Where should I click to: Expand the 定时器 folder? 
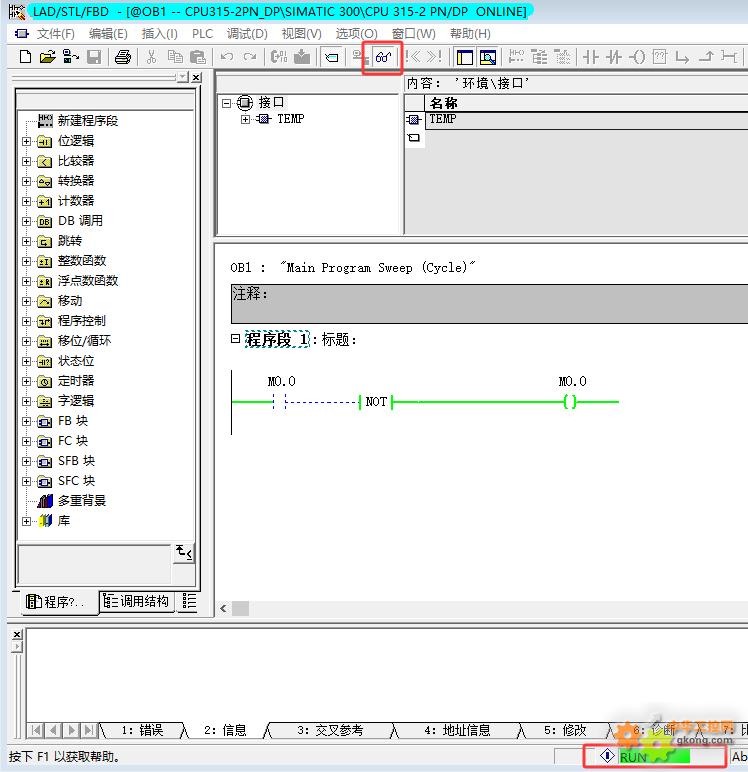tap(27, 381)
